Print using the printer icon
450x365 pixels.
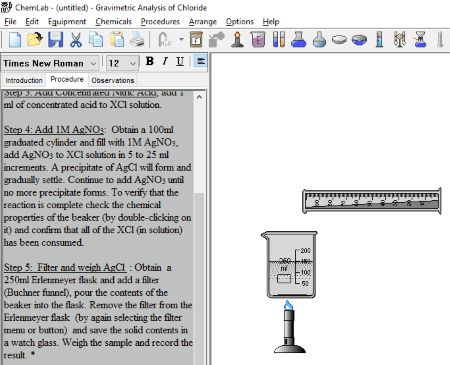click(137, 40)
